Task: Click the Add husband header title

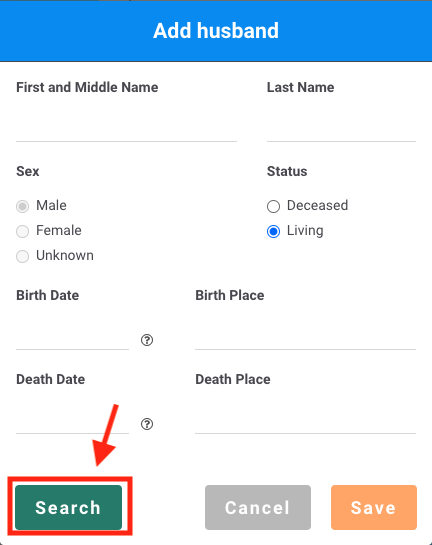Action: [216, 31]
